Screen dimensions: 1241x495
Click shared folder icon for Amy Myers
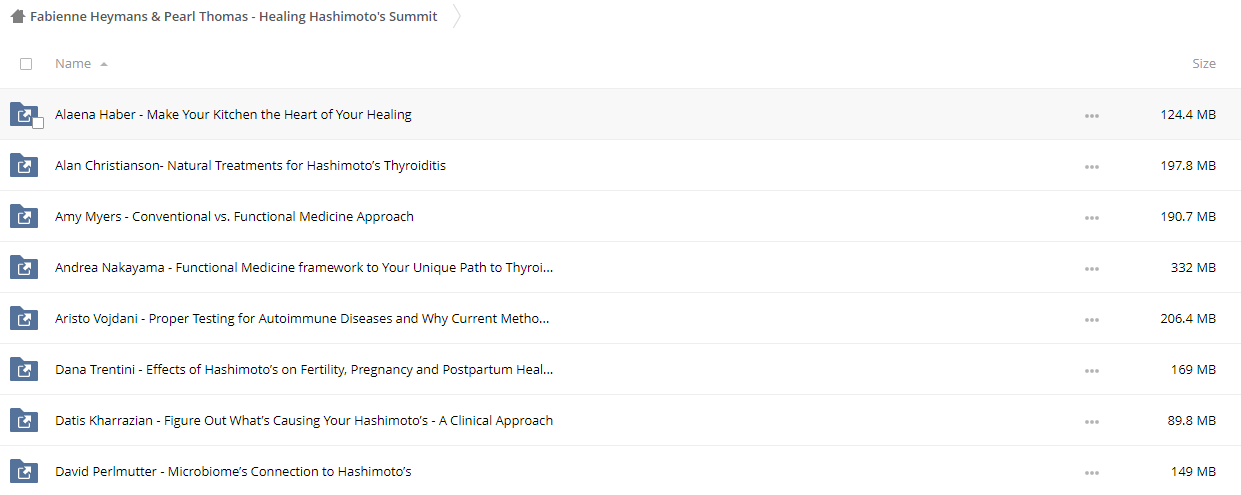[23, 216]
